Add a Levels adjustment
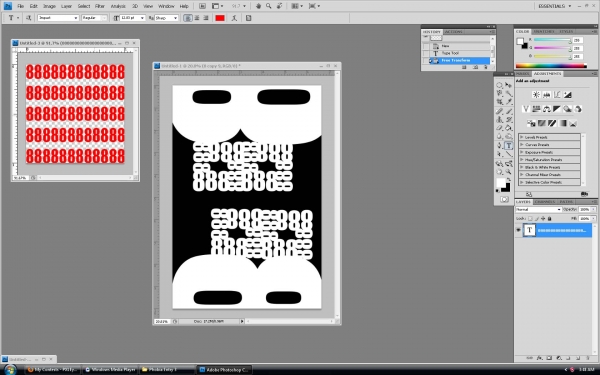The width and height of the screenshot is (600, 375). 547,95
